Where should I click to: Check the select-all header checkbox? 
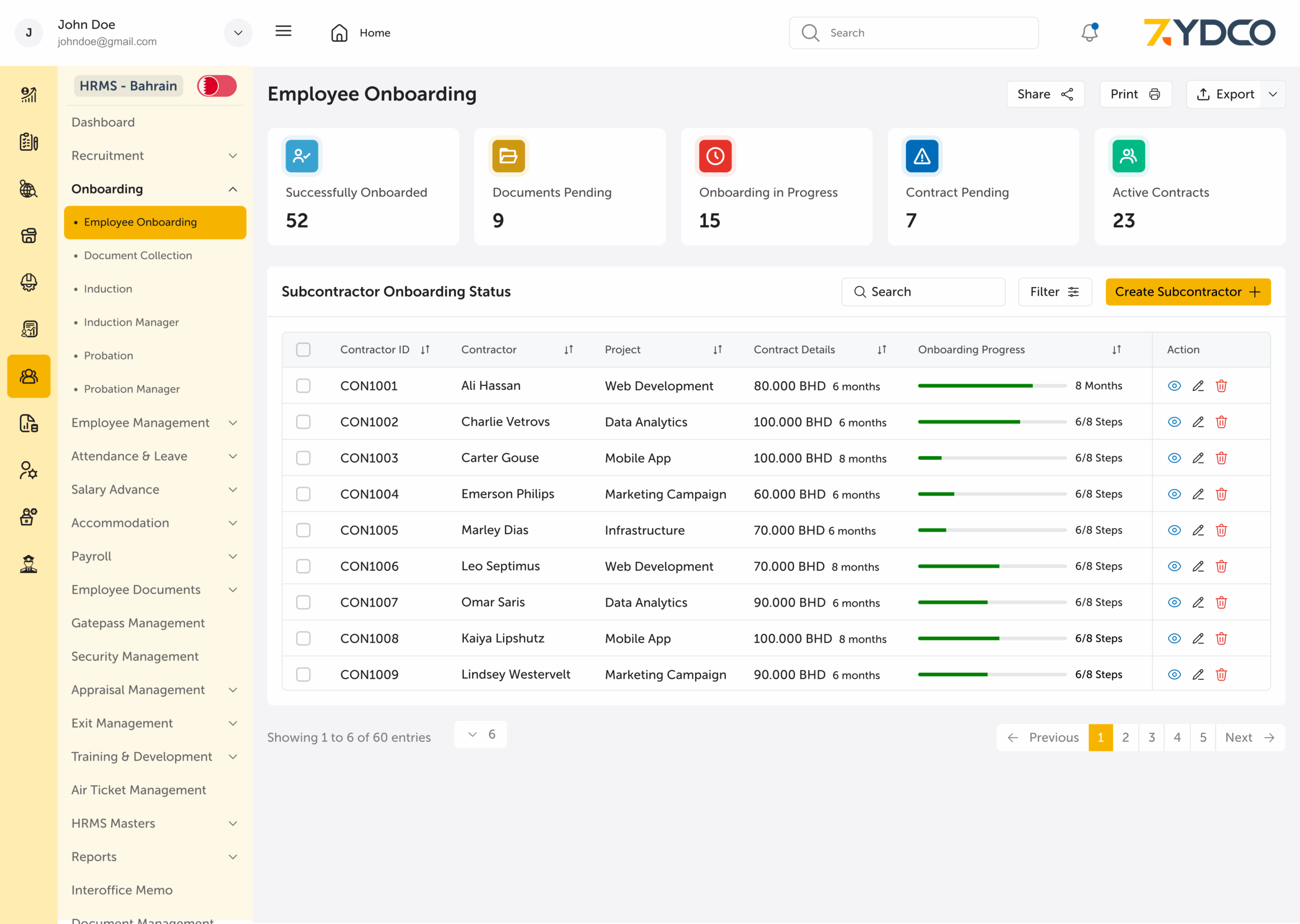pyautogui.click(x=303, y=349)
